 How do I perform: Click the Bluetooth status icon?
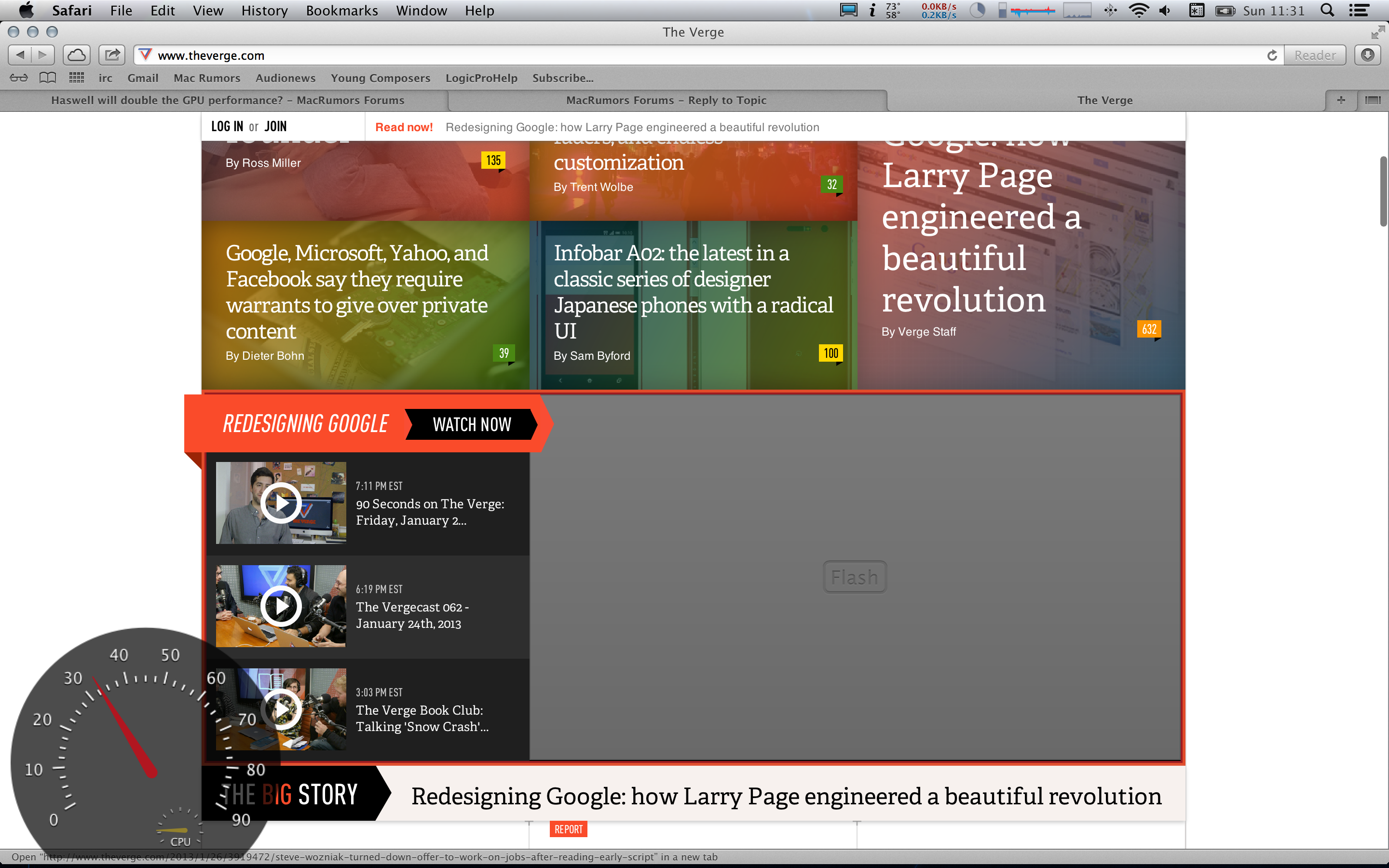(1110, 10)
